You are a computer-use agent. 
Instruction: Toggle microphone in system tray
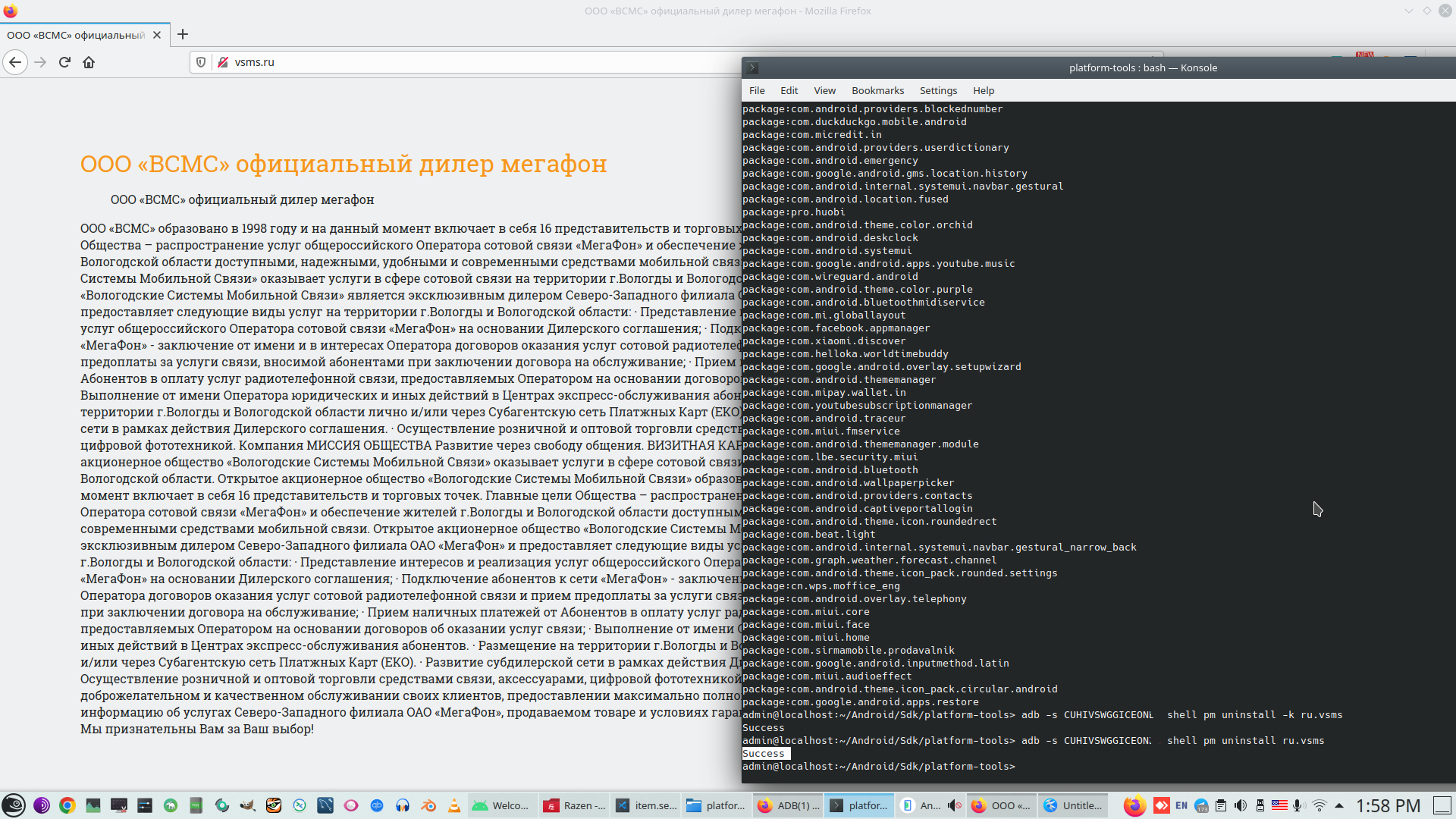(1298, 805)
